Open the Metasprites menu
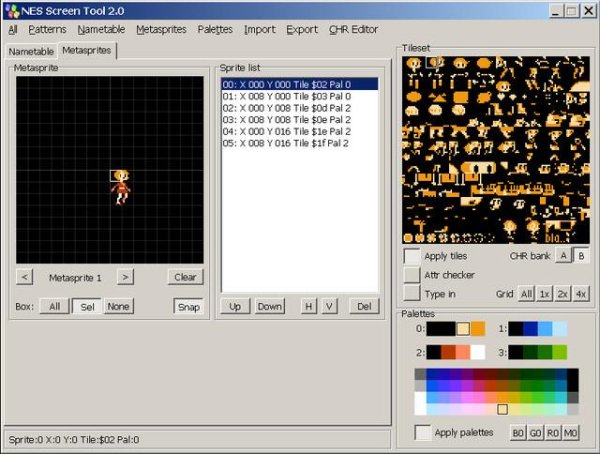This screenshot has width=600, height=454. pyautogui.click(x=161, y=29)
